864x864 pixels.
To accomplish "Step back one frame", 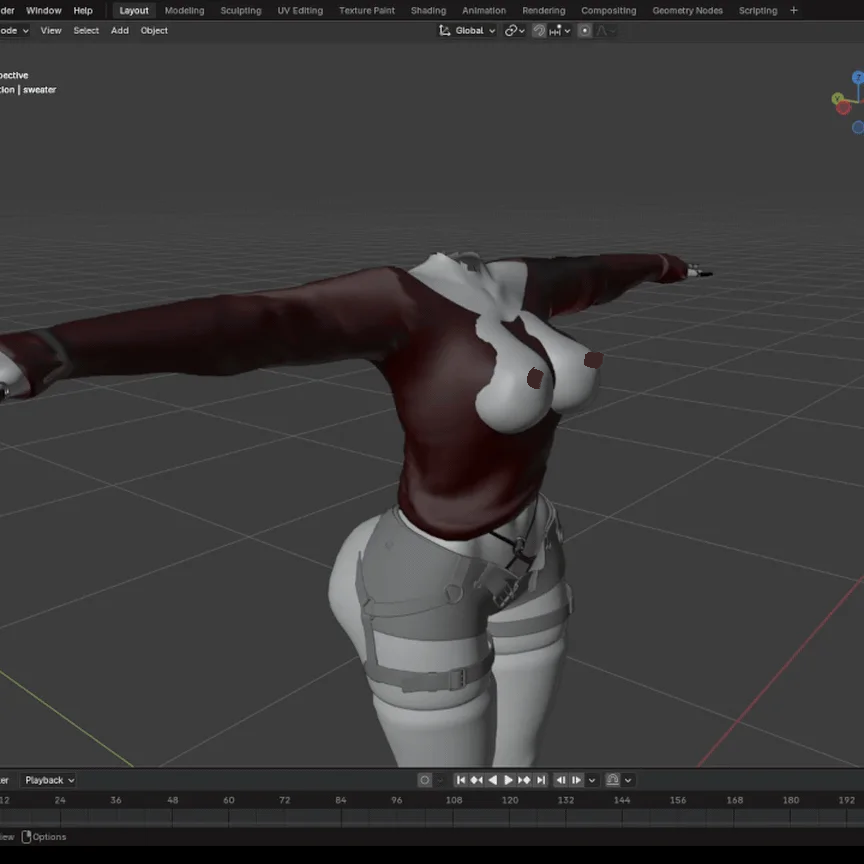I will click(x=560, y=780).
